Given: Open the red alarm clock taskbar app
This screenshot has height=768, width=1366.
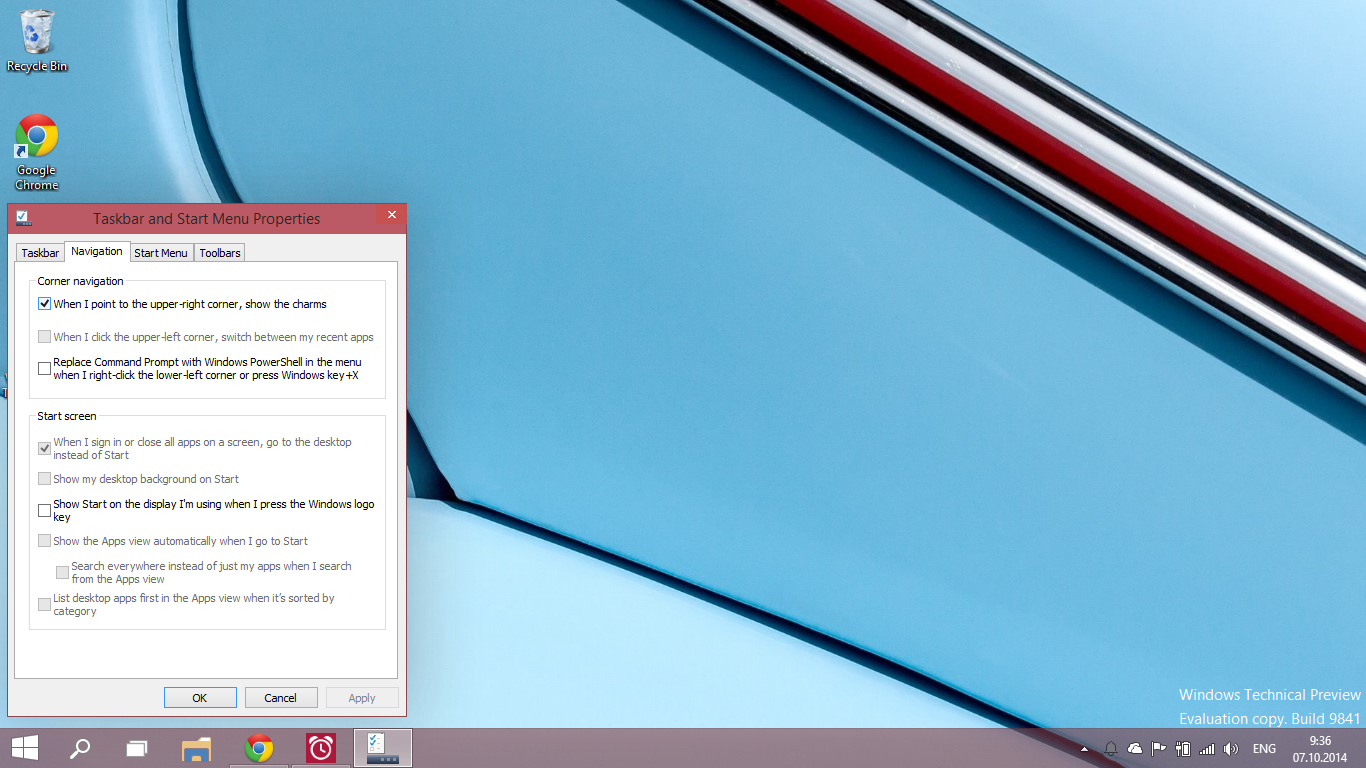Looking at the screenshot, I should click(321, 748).
